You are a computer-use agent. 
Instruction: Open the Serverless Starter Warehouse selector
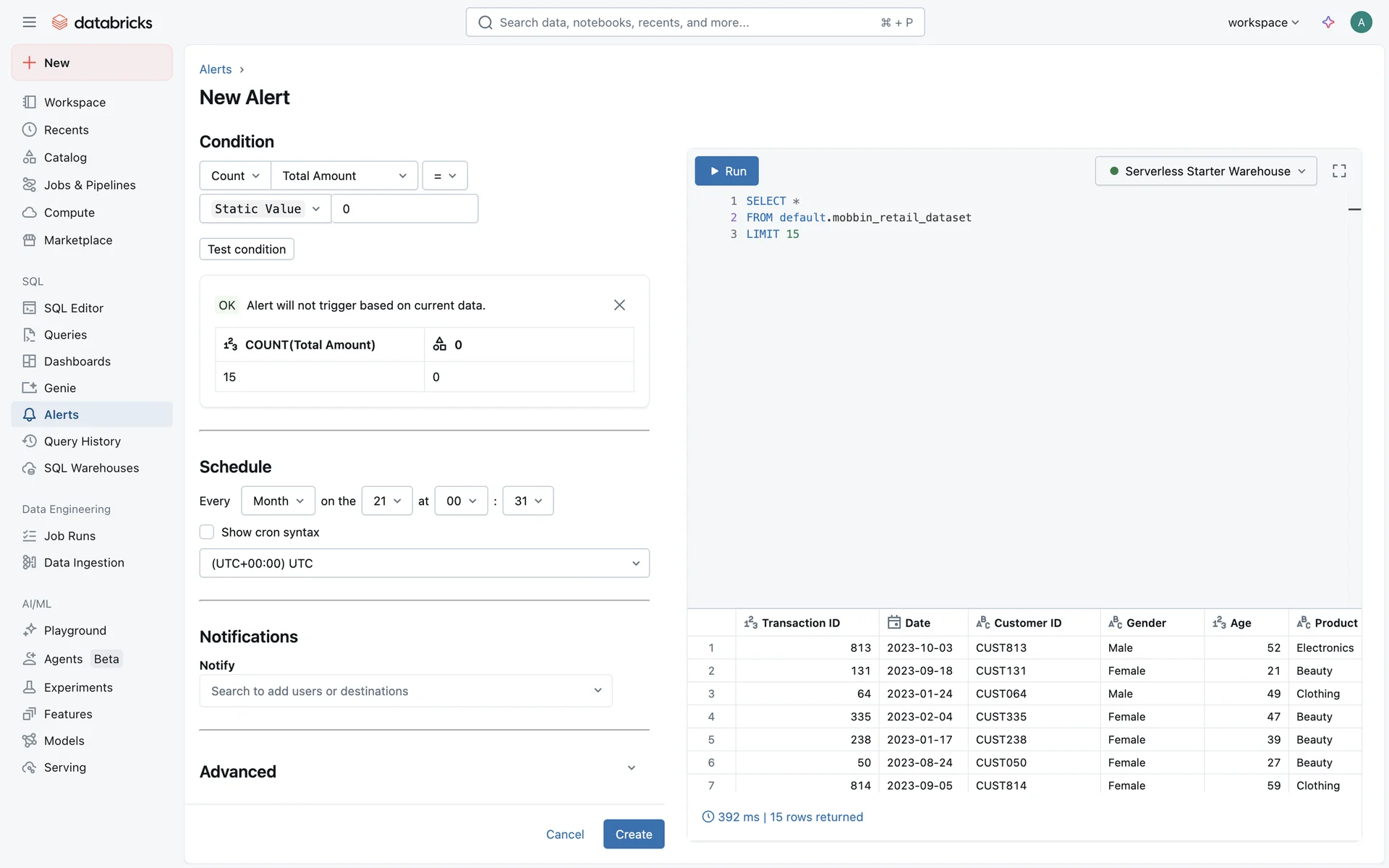click(1205, 171)
